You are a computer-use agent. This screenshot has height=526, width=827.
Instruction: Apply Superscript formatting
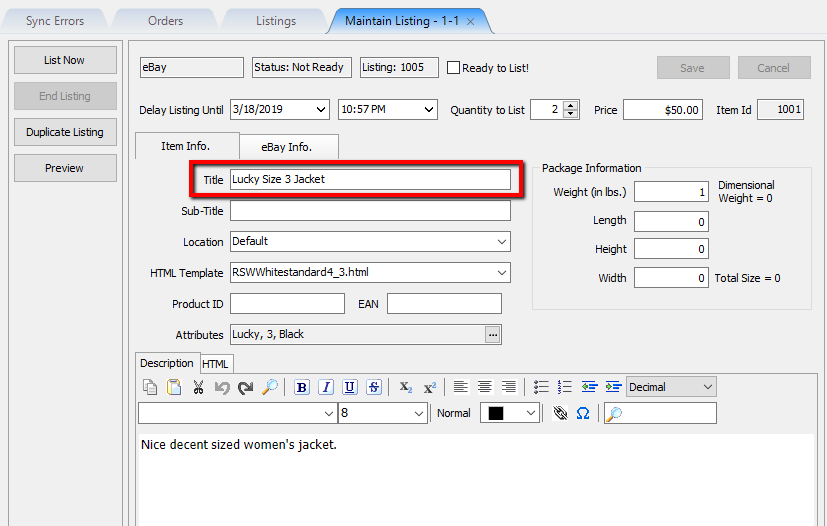coord(430,387)
